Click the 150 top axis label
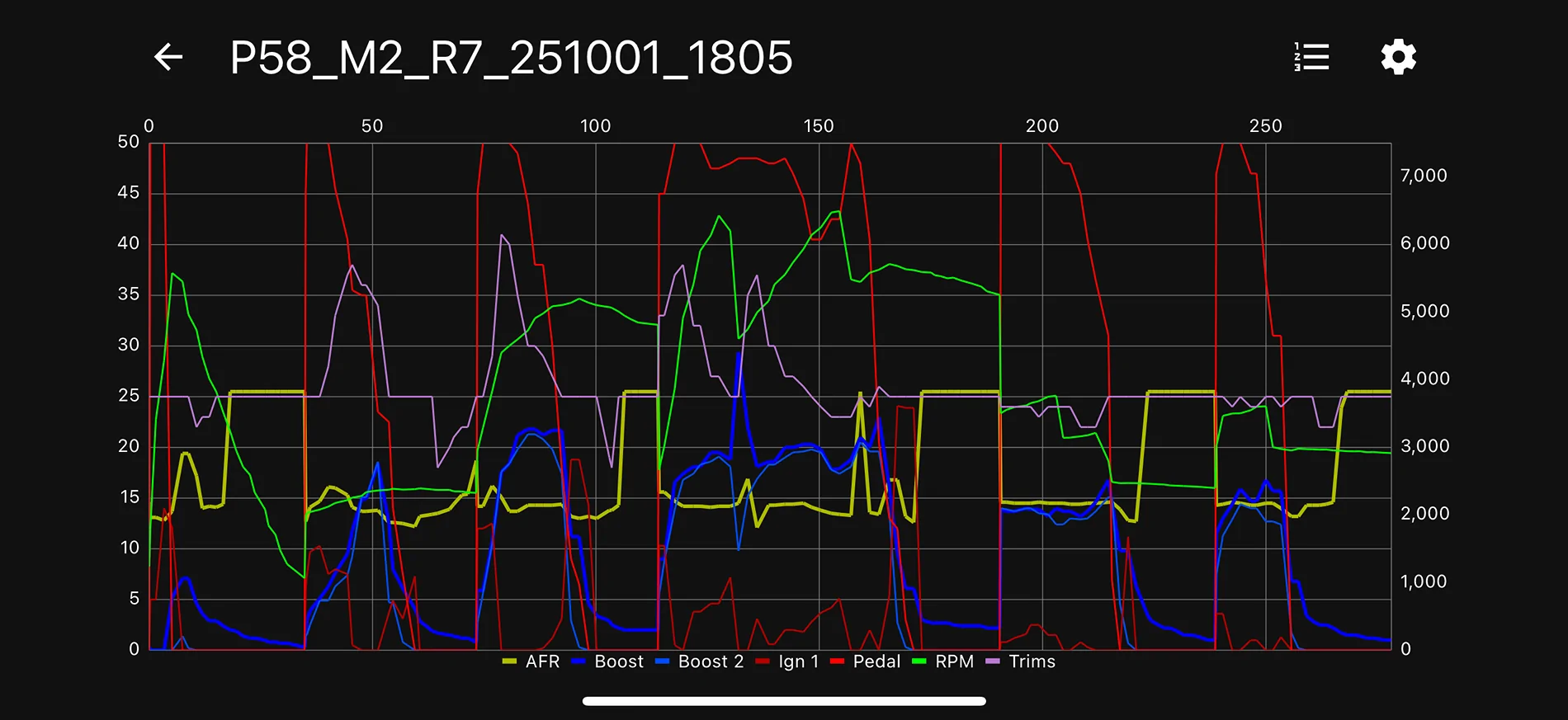Image resolution: width=1568 pixels, height=720 pixels. (x=819, y=126)
